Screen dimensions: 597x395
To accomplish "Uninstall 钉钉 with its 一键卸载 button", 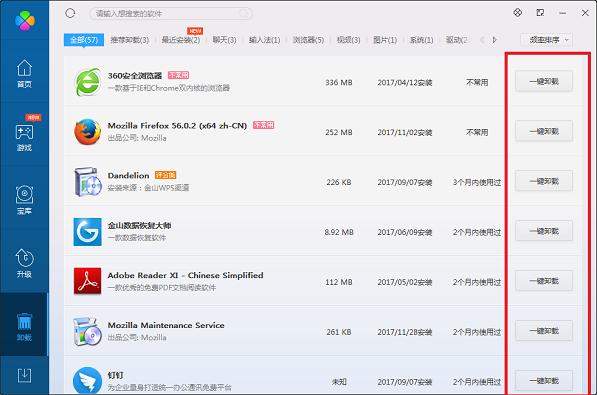I will (544, 381).
